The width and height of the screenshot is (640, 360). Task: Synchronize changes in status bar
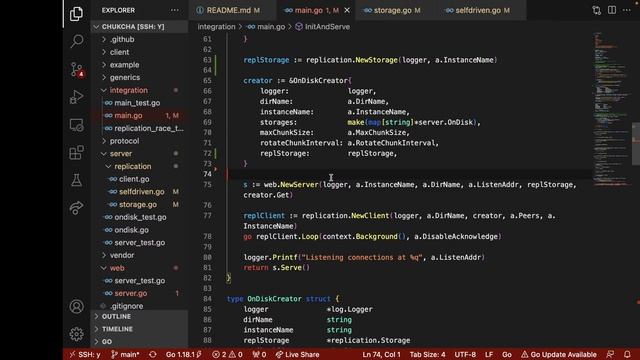(153, 354)
